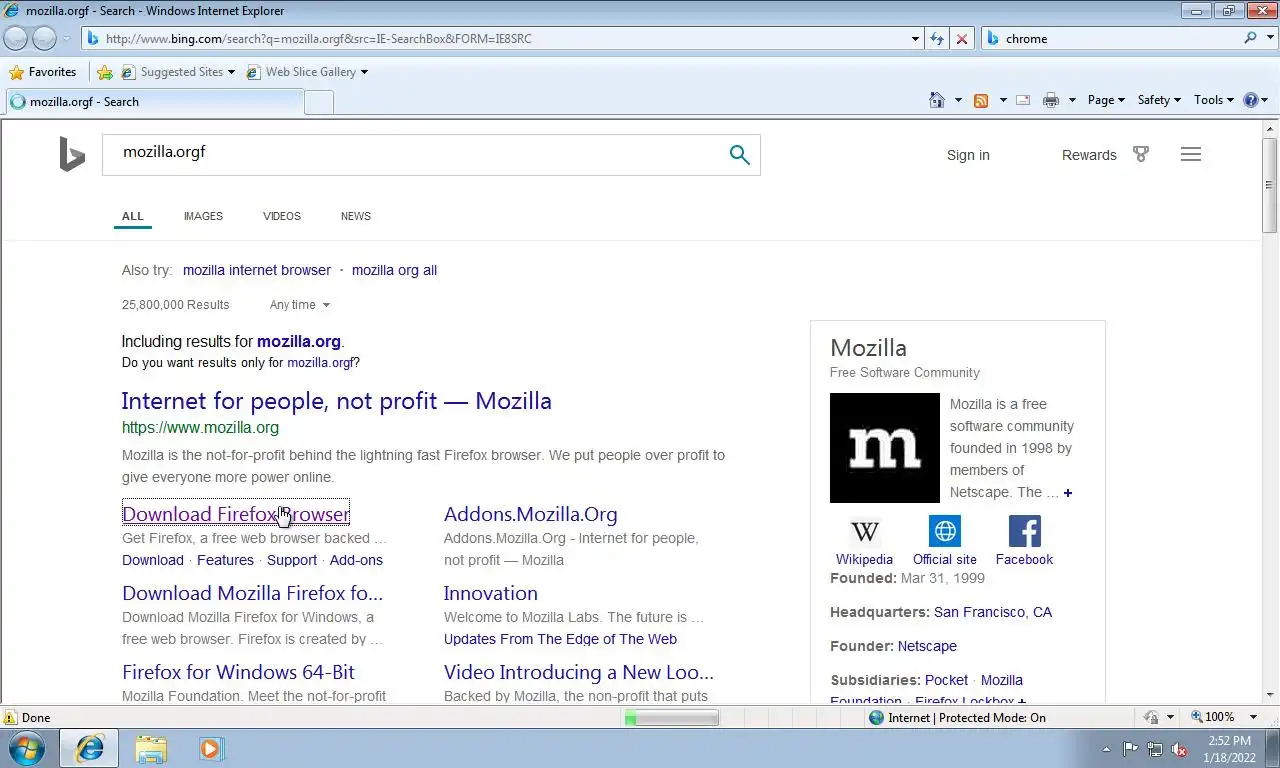Open the Any time filter dropdown

click(x=299, y=305)
